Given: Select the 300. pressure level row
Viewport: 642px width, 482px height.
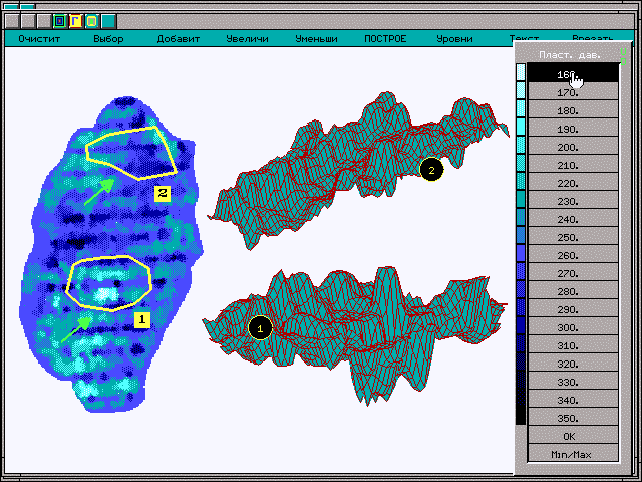Looking at the screenshot, I should coord(568,328).
